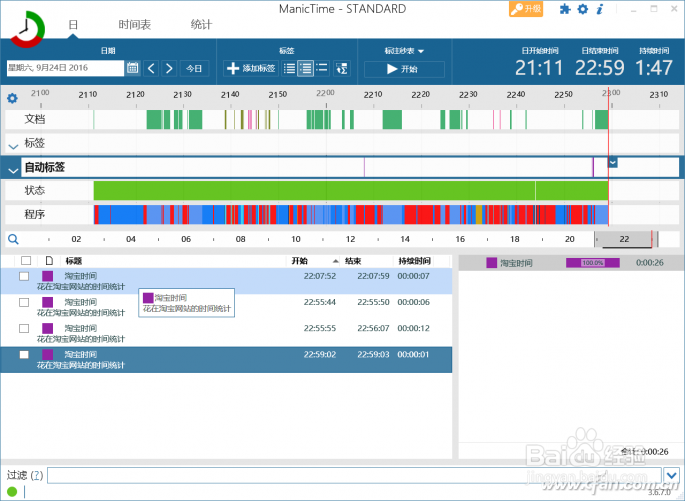The image size is (685, 501).
Task: Click purple swatch in 22:55:44 row
Action: [x=48, y=302]
